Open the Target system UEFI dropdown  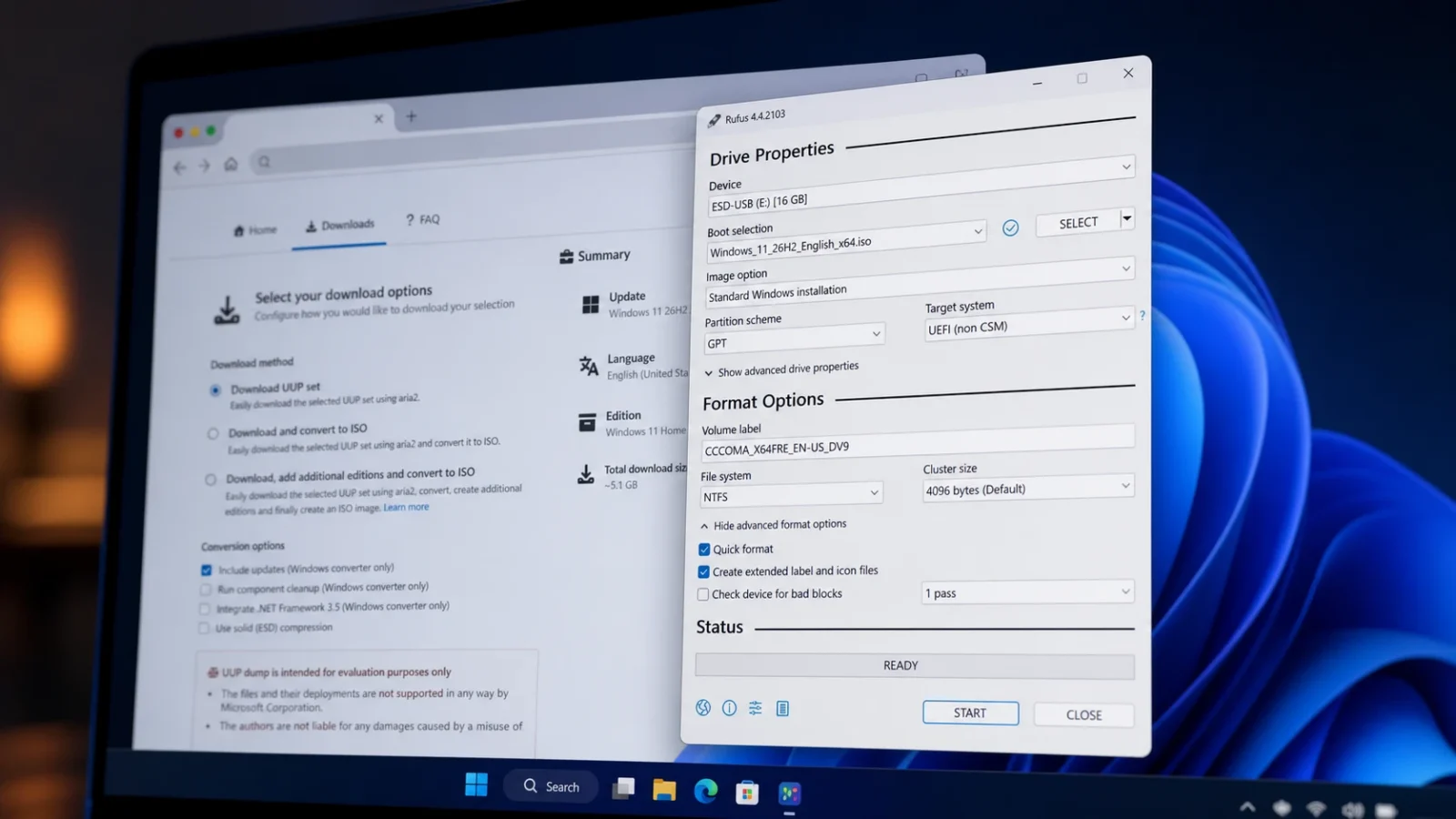tap(1029, 323)
